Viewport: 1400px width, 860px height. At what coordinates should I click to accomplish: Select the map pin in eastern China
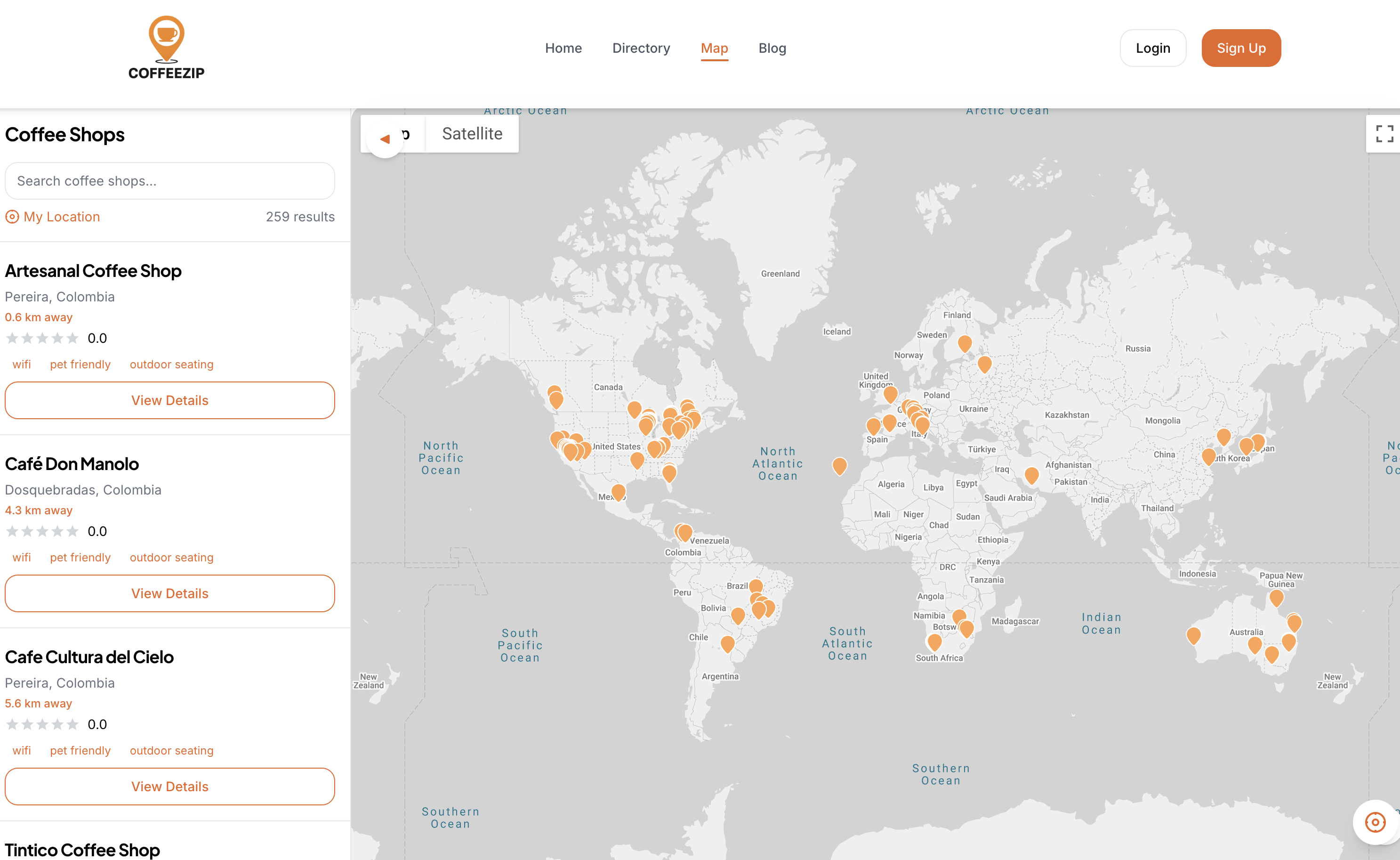click(x=1209, y=456)
